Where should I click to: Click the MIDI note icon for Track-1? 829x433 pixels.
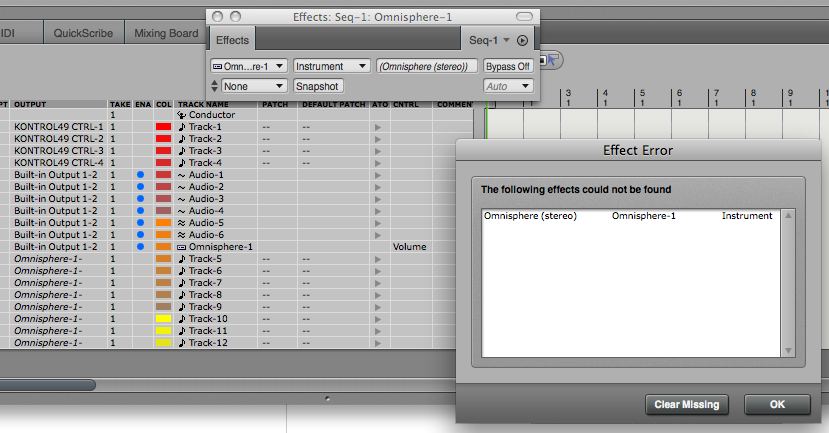[182, 127]
